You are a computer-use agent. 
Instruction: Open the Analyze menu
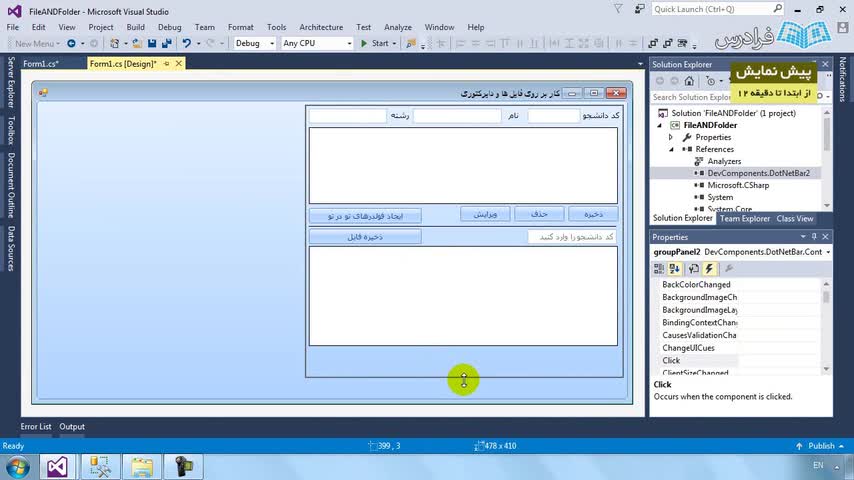pyautogui.click(x=398, y=27)
